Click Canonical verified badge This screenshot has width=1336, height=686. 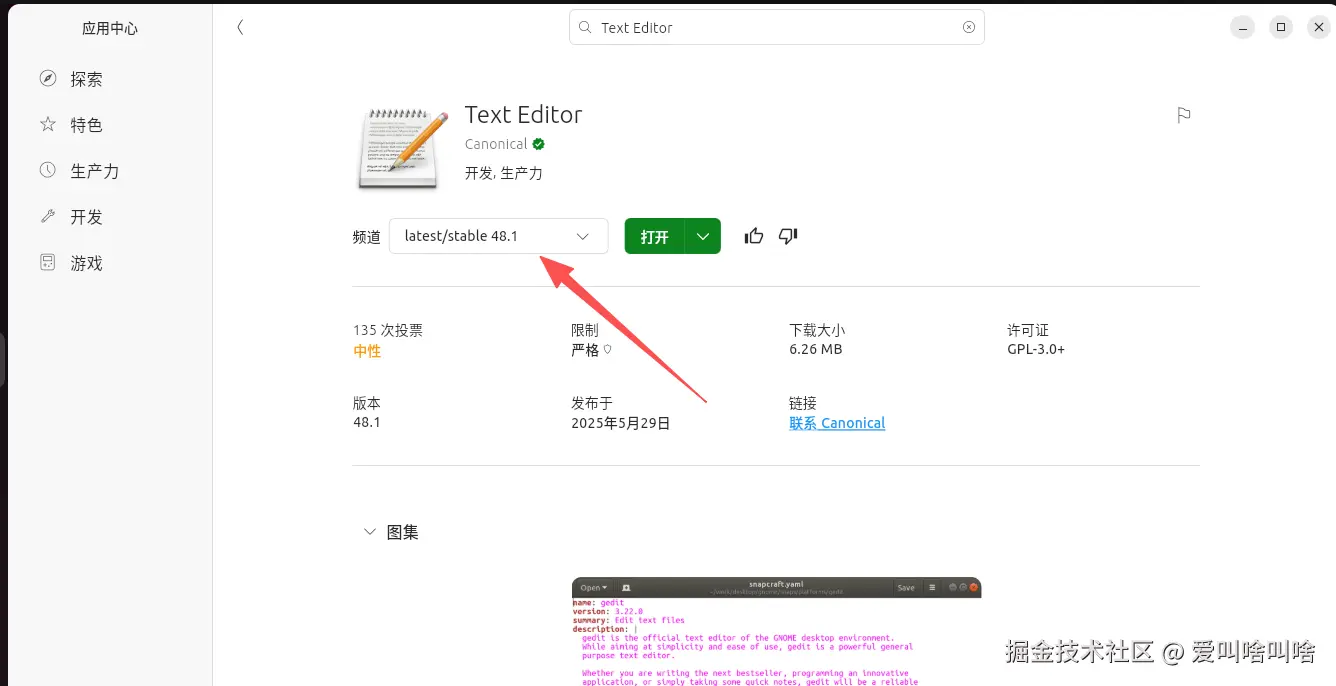tap(538, 144)
